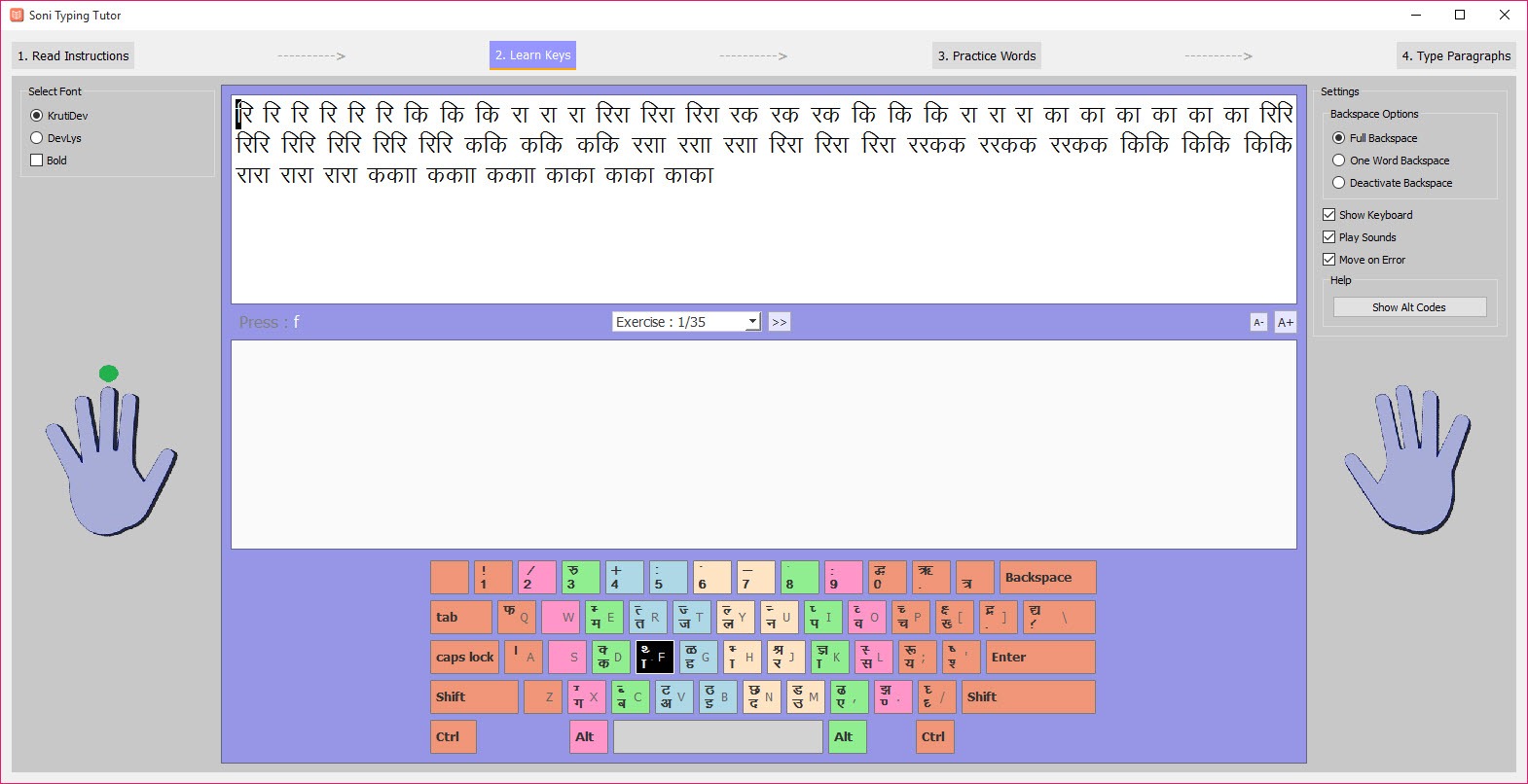The width and height of the screenshot is (1528, 784).
Task: Select the DevLys font option
Action: pyautogui.click(x=37, y=138)
